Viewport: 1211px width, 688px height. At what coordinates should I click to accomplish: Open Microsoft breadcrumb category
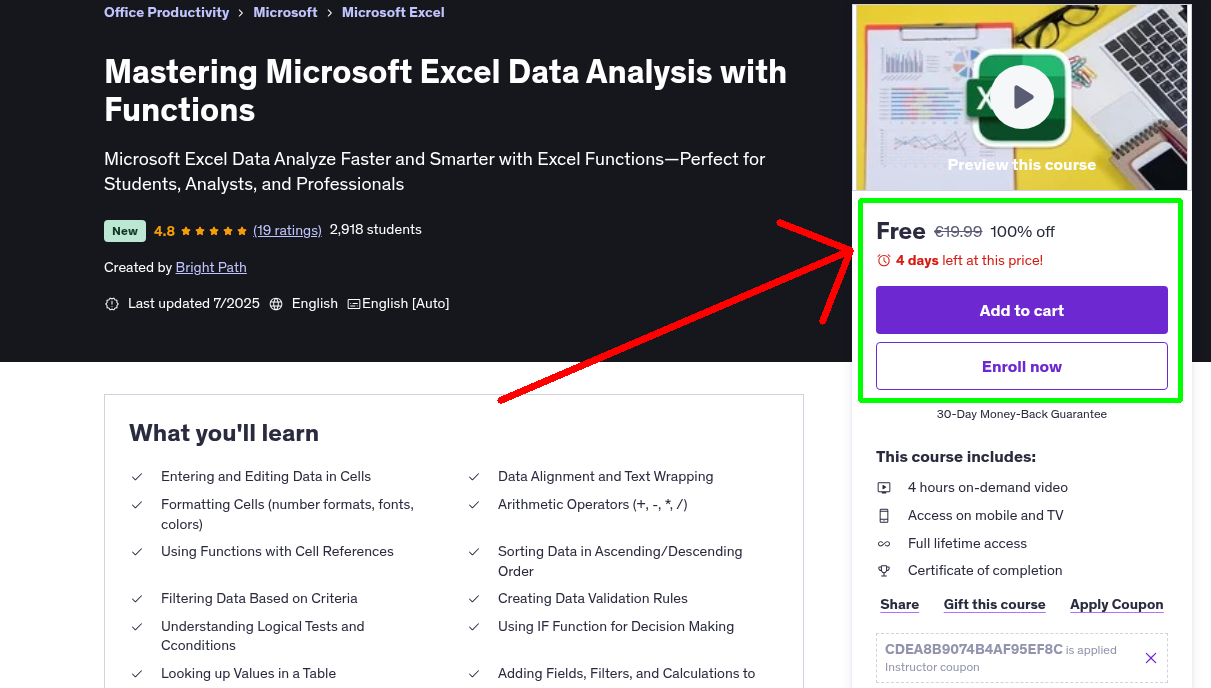click(x=285, y=12)
